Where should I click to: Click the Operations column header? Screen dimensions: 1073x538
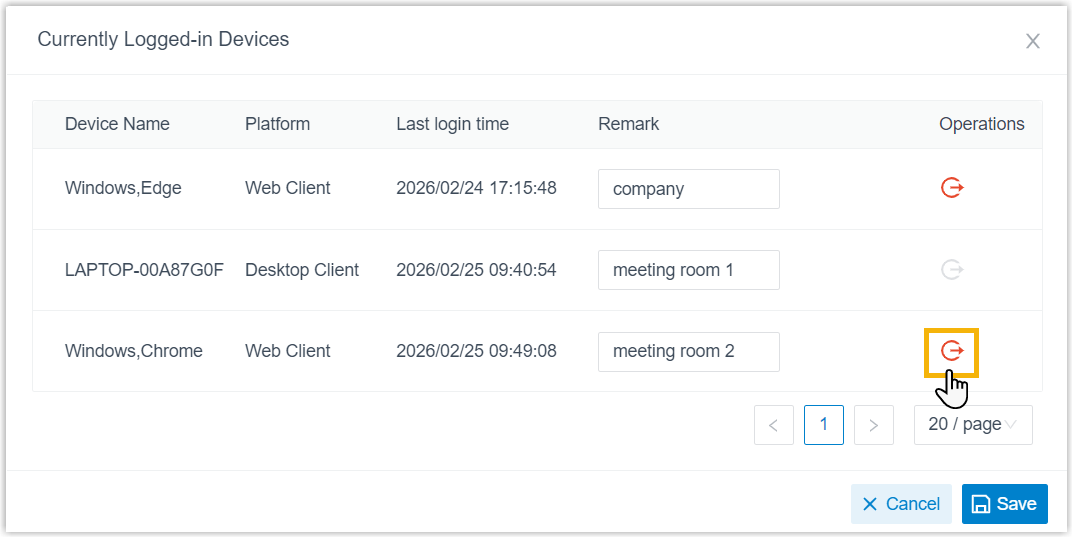(981, 124)
